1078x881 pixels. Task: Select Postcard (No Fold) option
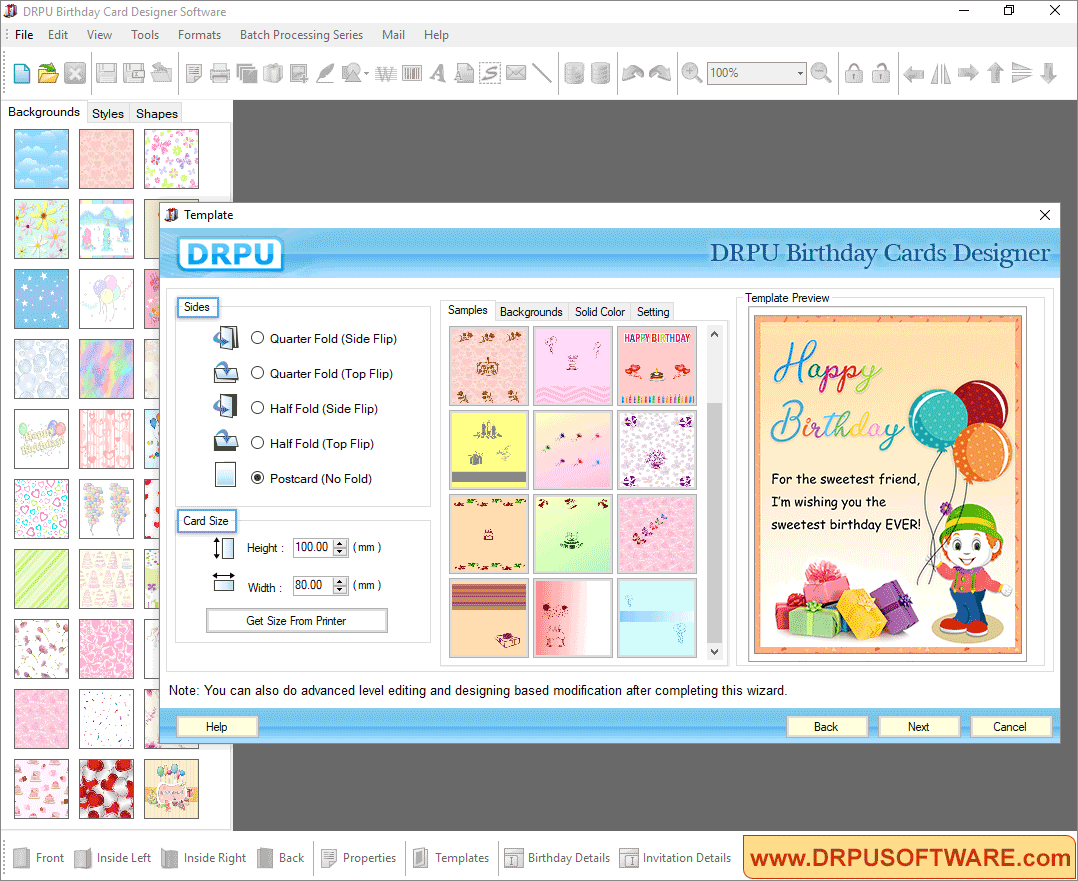[x=257, y=478]
